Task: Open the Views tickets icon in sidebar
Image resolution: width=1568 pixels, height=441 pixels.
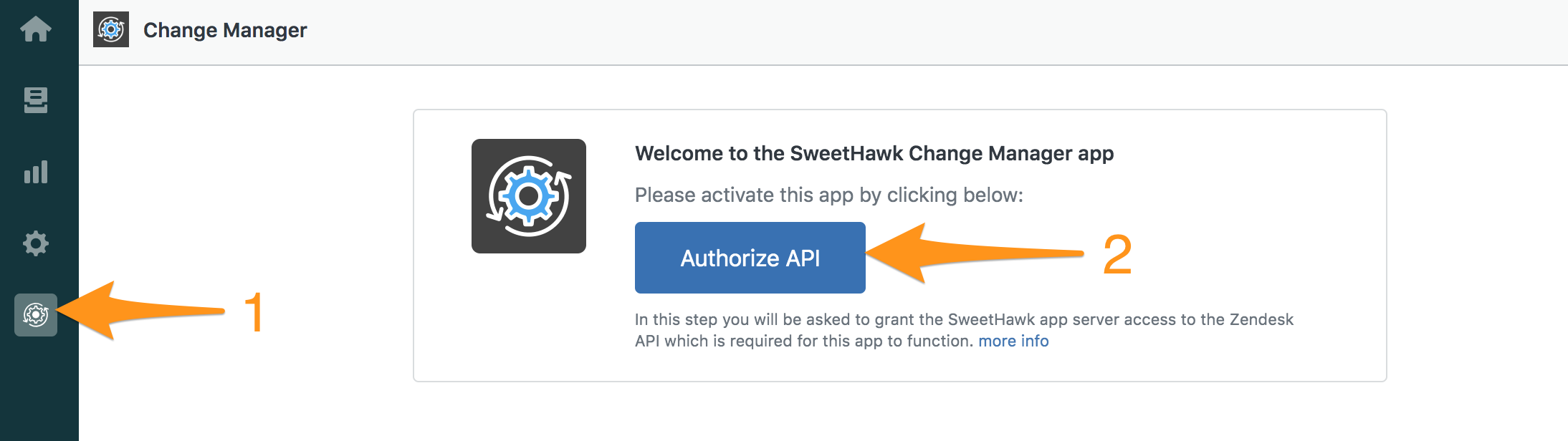Action: 36,100
